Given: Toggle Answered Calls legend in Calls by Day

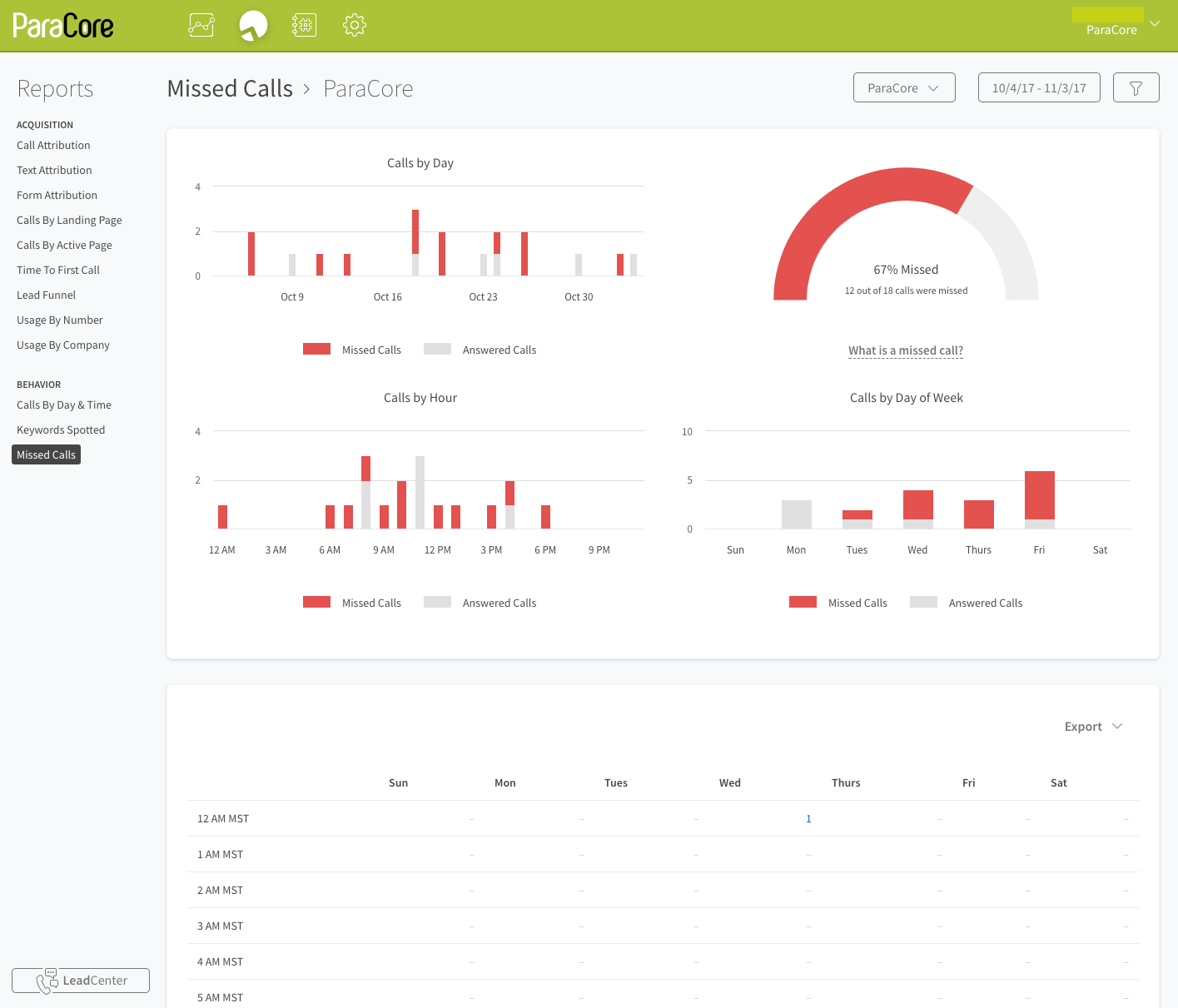Looking at the screenshot, I should click(x=480, y=350).
